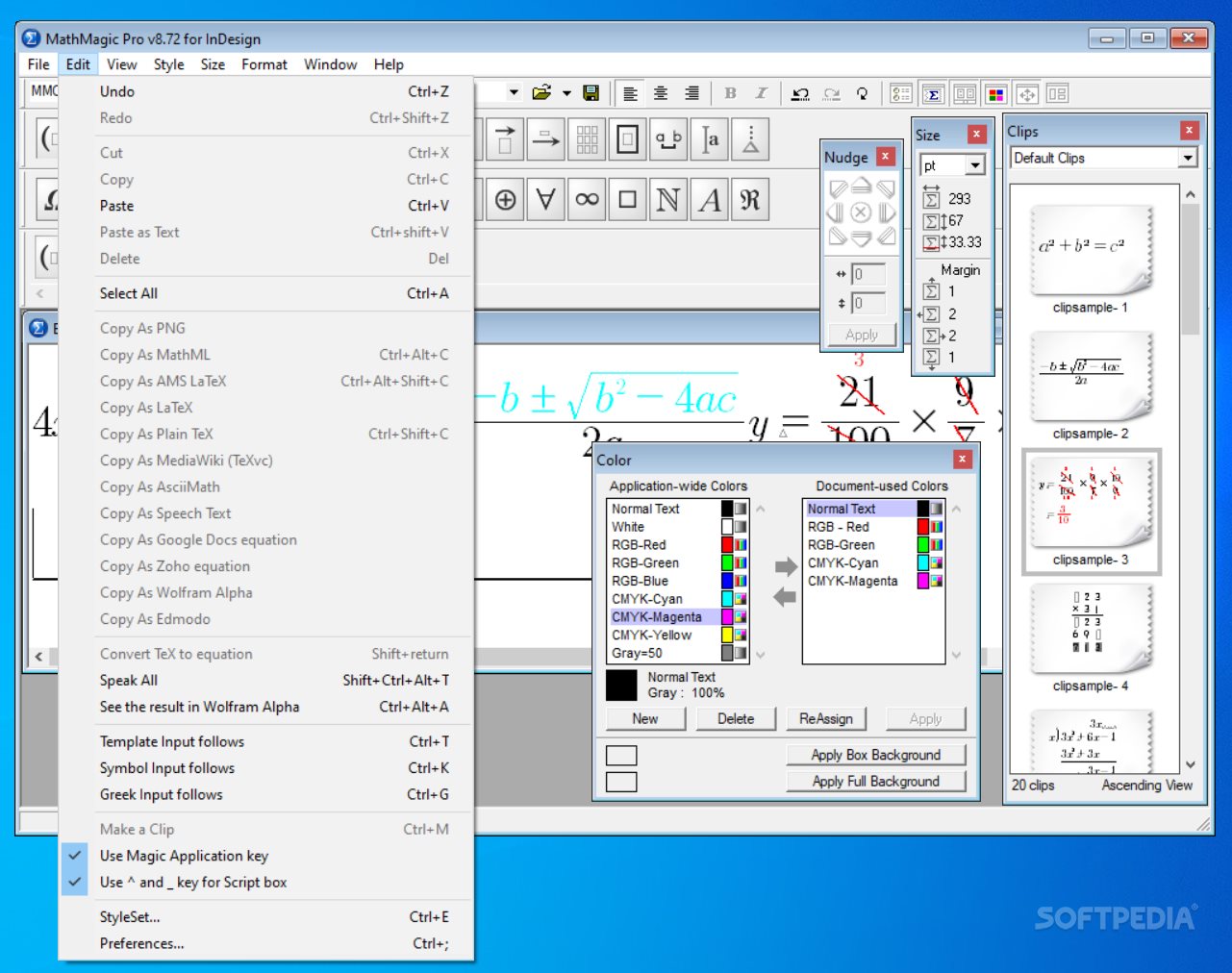Click the Delete button in Color panel
1232x973 pixels.
736,718
